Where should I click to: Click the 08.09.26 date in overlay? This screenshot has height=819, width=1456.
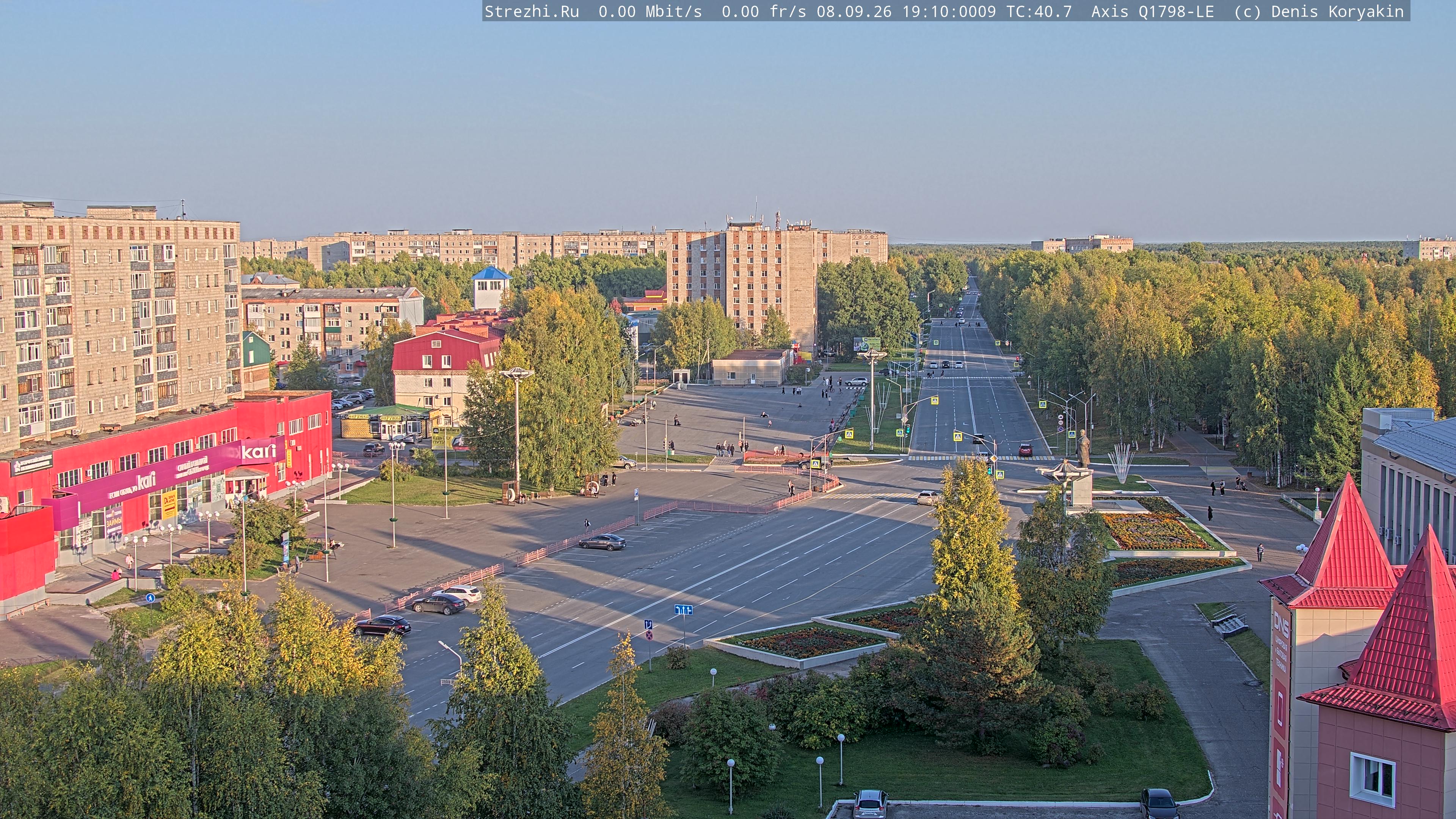(x=854, y=11)
